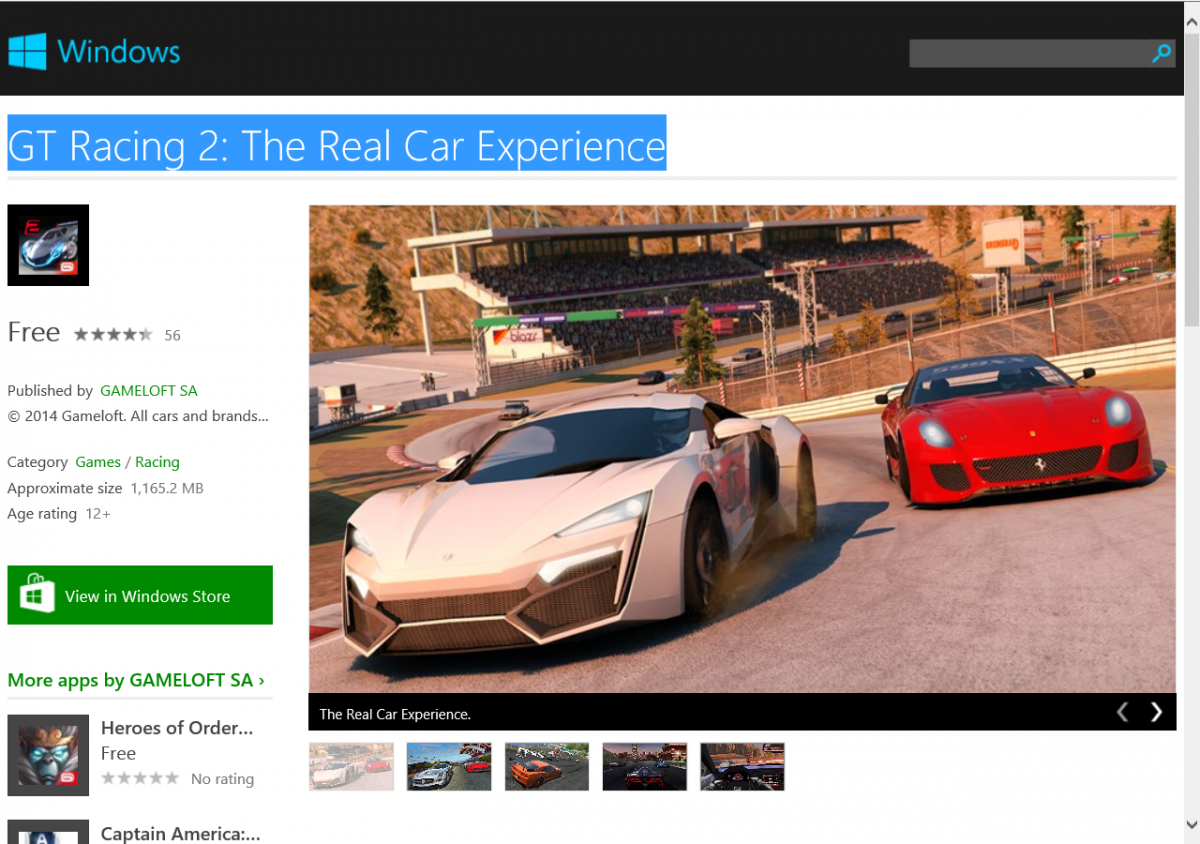
Task: Open the Games category link
Action: coord(98,462)
